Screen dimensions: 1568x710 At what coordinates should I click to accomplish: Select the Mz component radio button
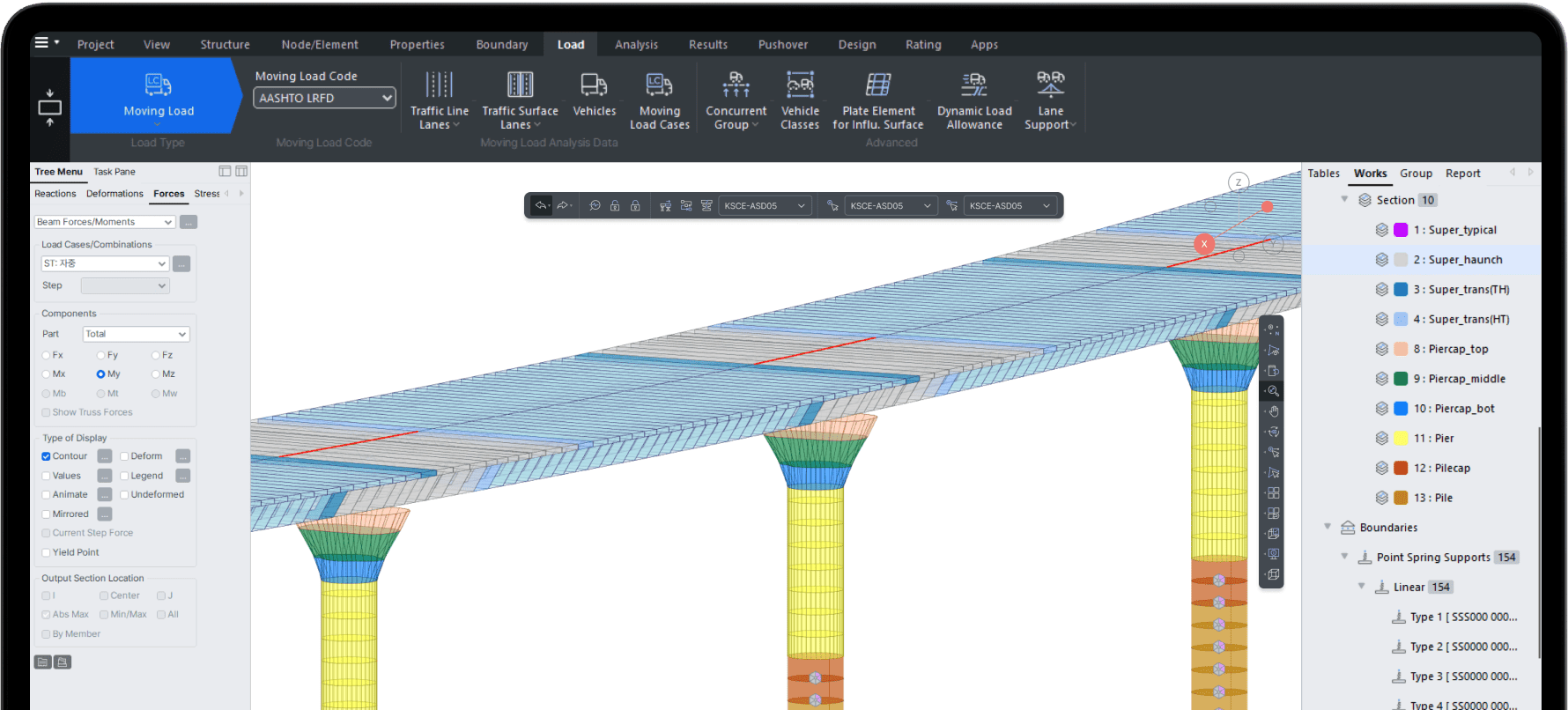(x=156, y=374)
